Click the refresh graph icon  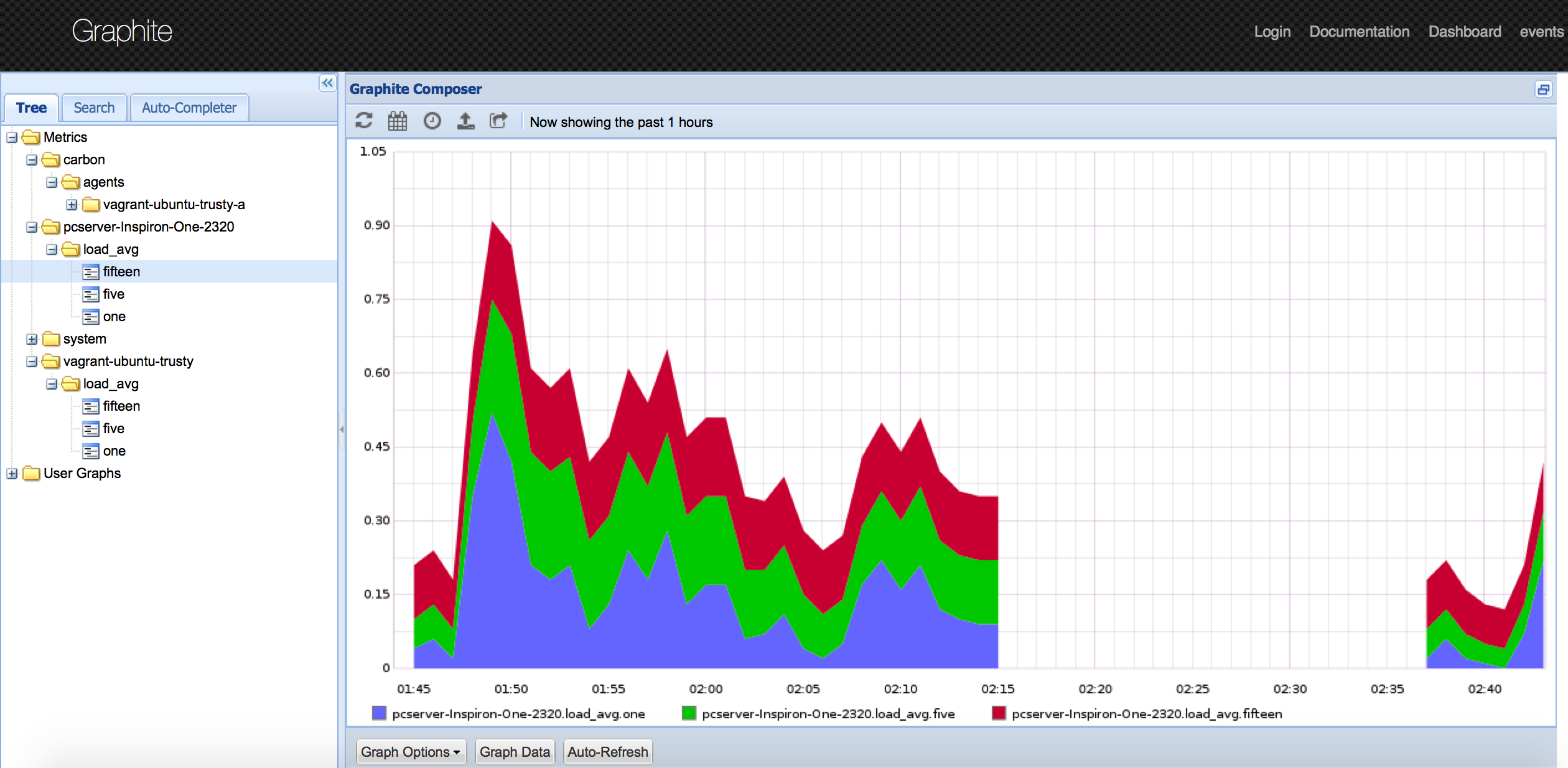click(x=364, y=121)
